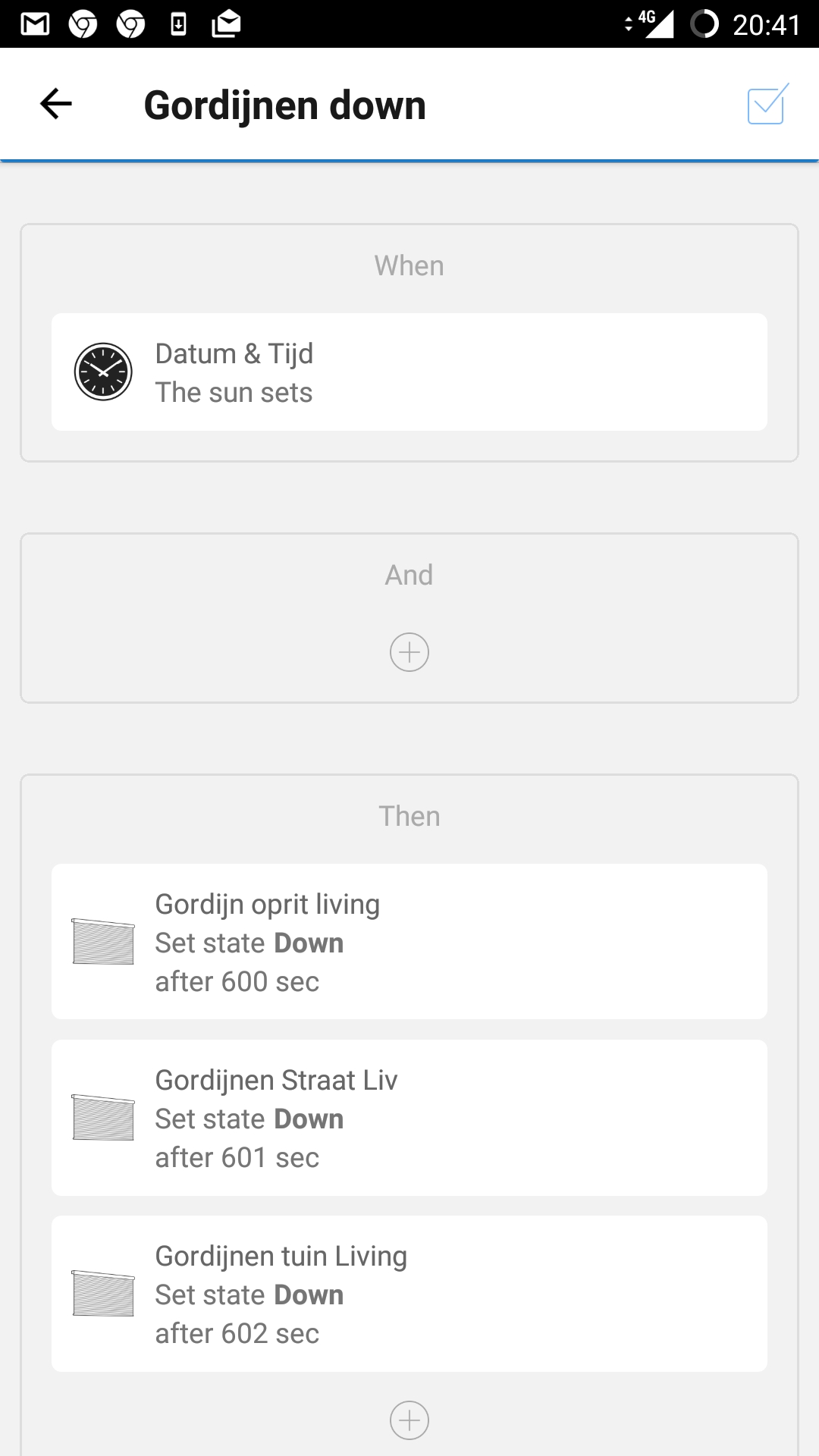
Task: Tap the save checkmark icon
Action: coord(767,105)
